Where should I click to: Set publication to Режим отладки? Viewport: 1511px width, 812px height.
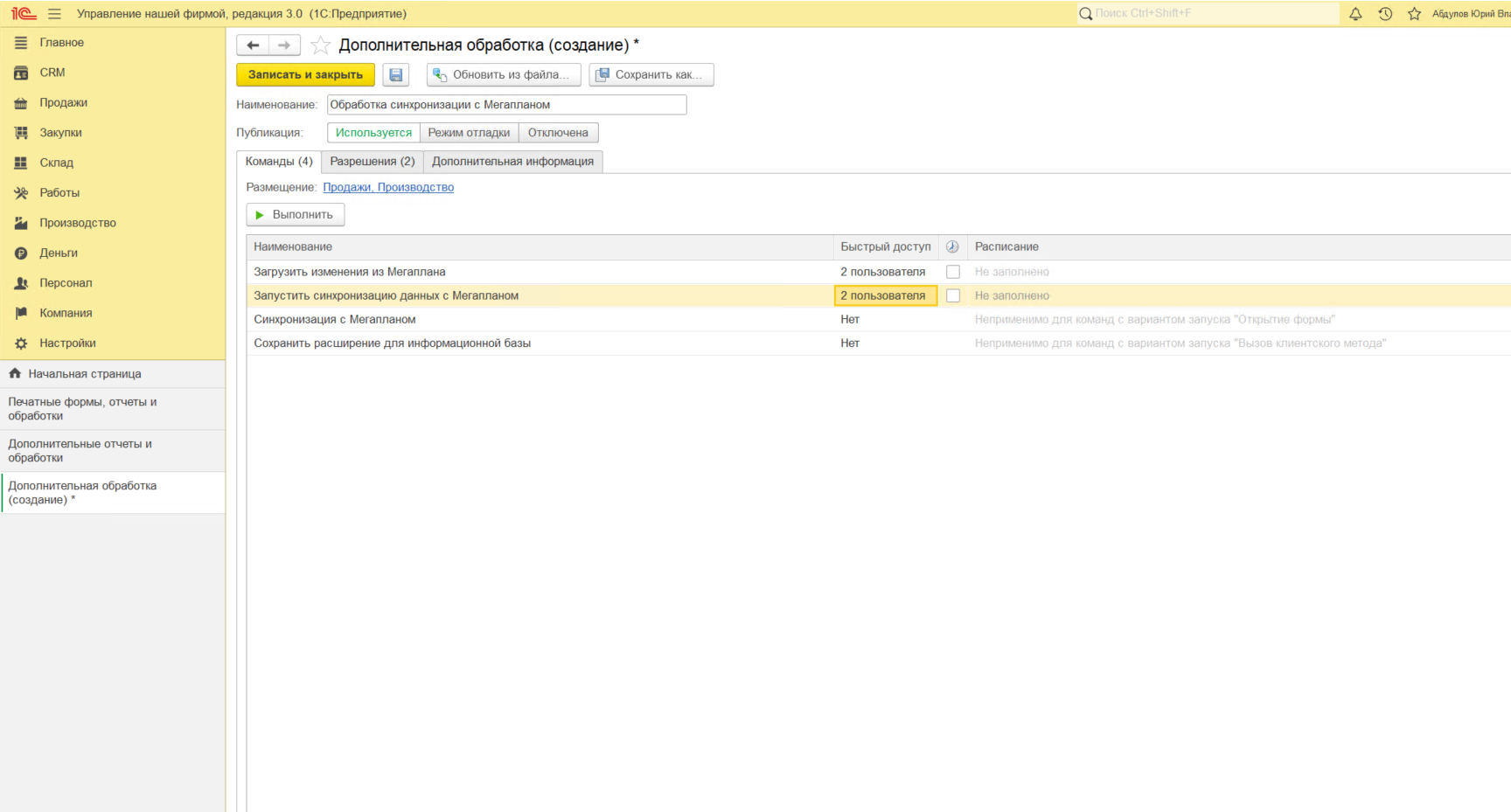469,133
